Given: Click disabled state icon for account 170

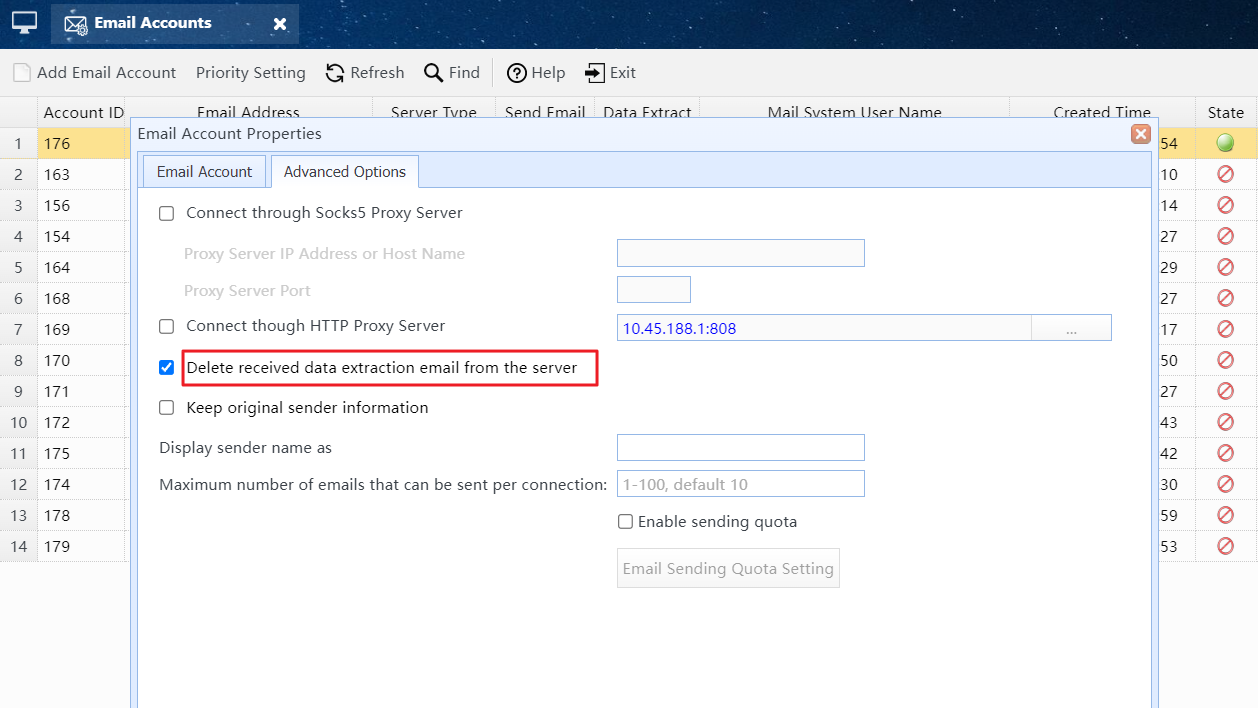Looking at the screenshot, I should (1225, 360).
